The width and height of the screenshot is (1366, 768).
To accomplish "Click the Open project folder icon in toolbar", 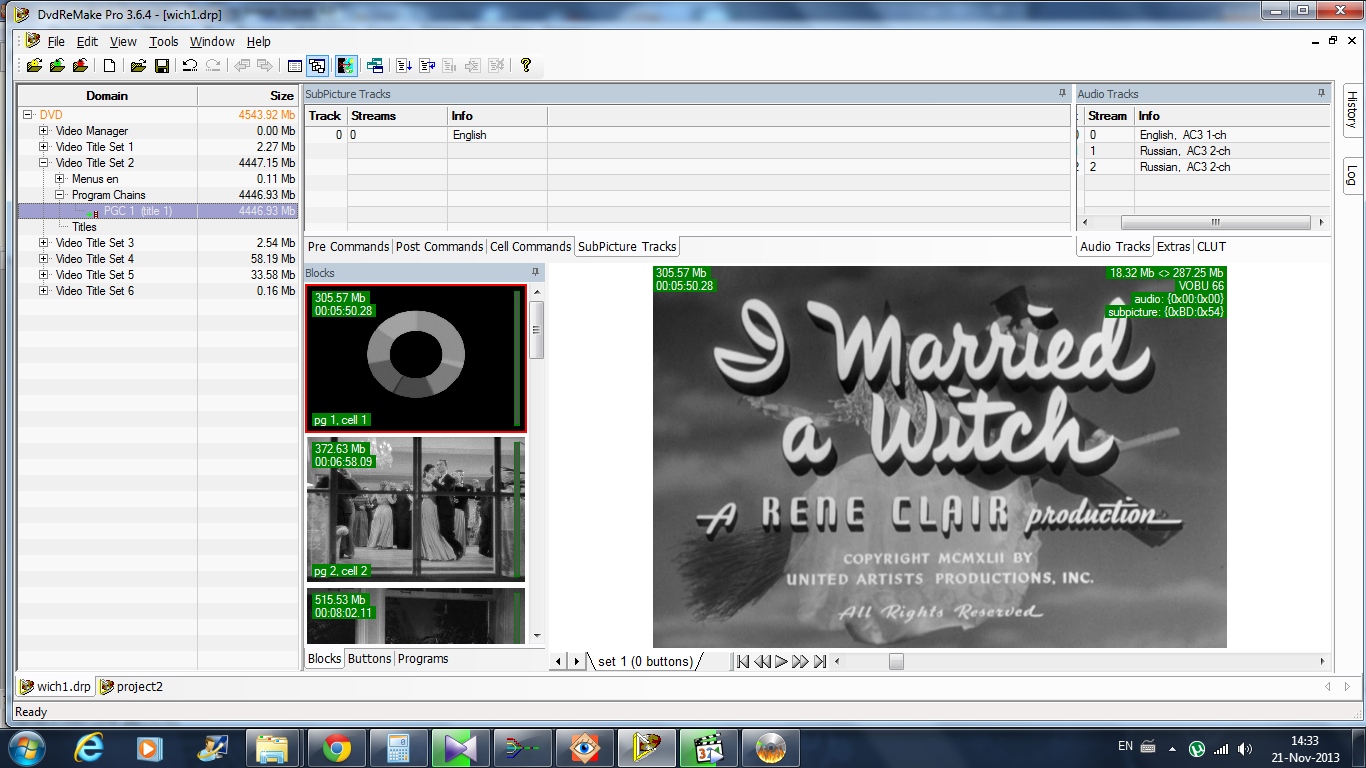I will click(x=138, y=66).
